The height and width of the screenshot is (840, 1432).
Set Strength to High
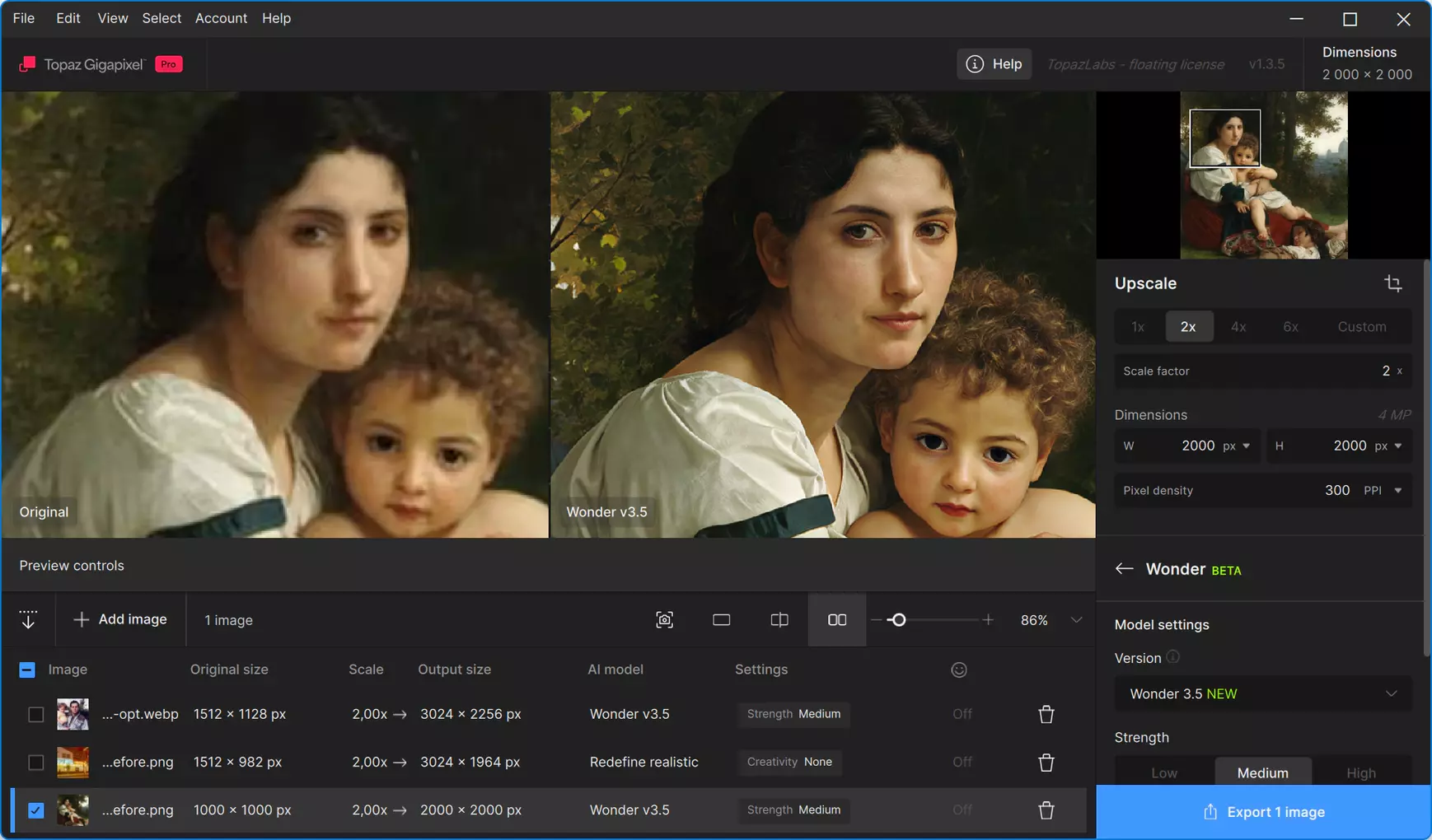coord(1360,772)
